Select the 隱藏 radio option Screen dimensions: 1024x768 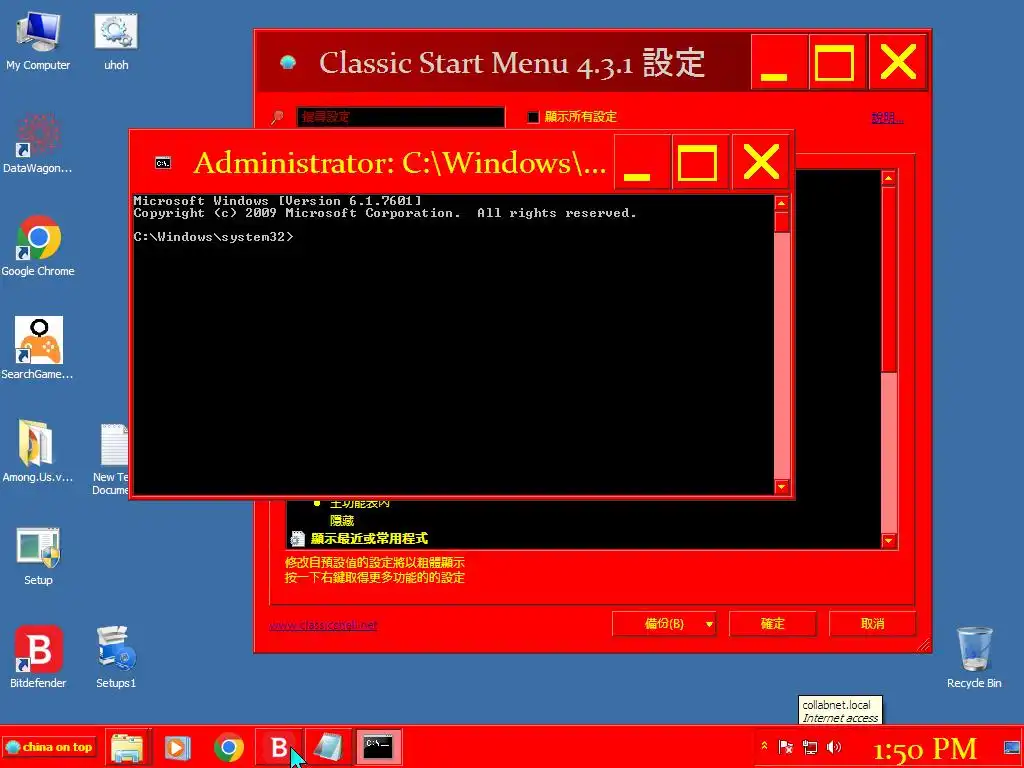click(x=342, y=520)
